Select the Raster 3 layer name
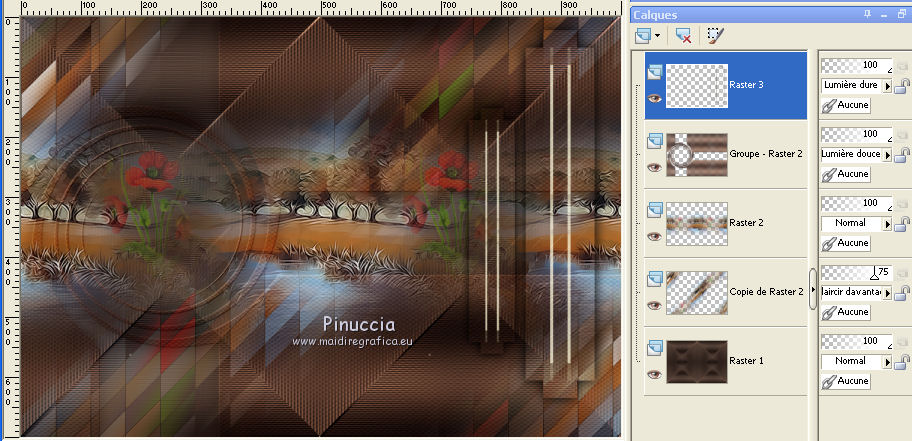The width and height of the screenshot is (912, 441). point(746,84)
